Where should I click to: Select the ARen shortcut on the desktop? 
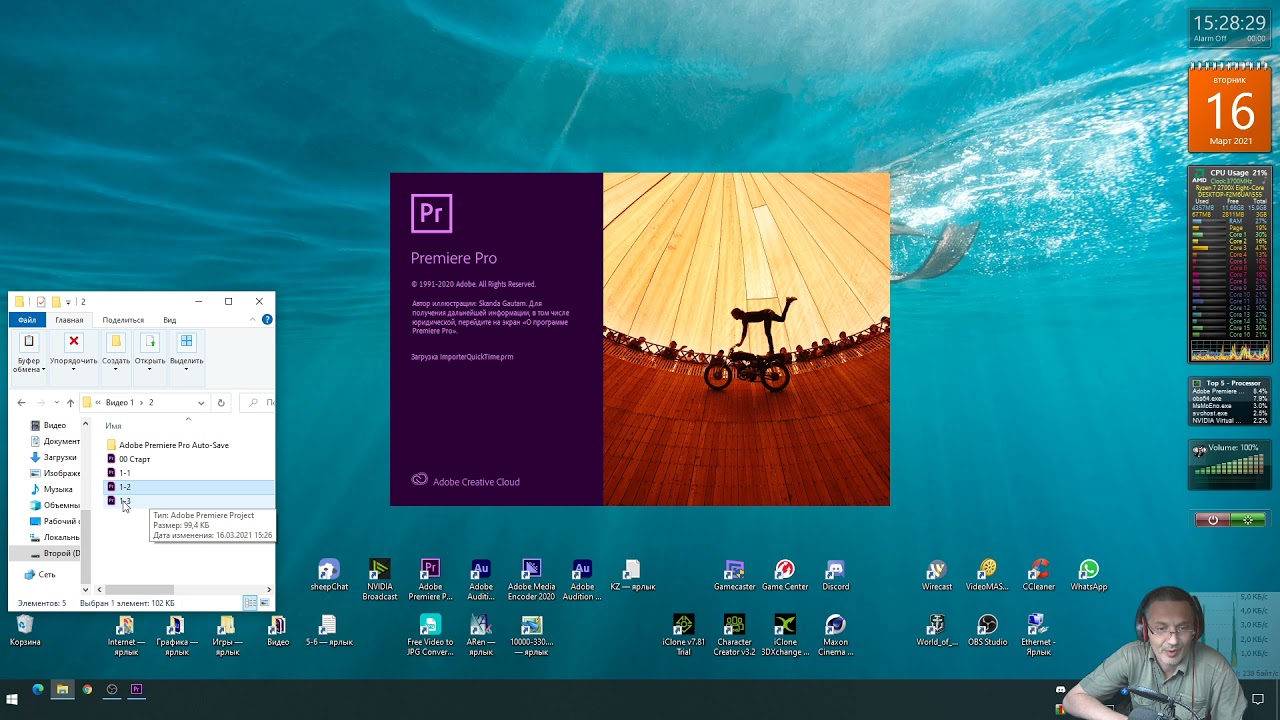pos(481,635)
